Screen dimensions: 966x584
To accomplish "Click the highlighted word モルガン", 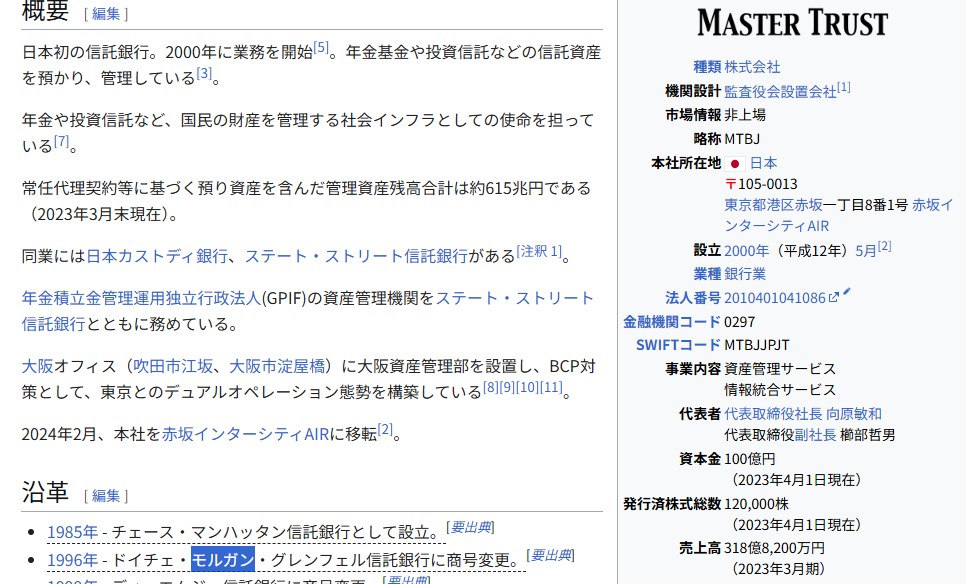I will point(223,560).
